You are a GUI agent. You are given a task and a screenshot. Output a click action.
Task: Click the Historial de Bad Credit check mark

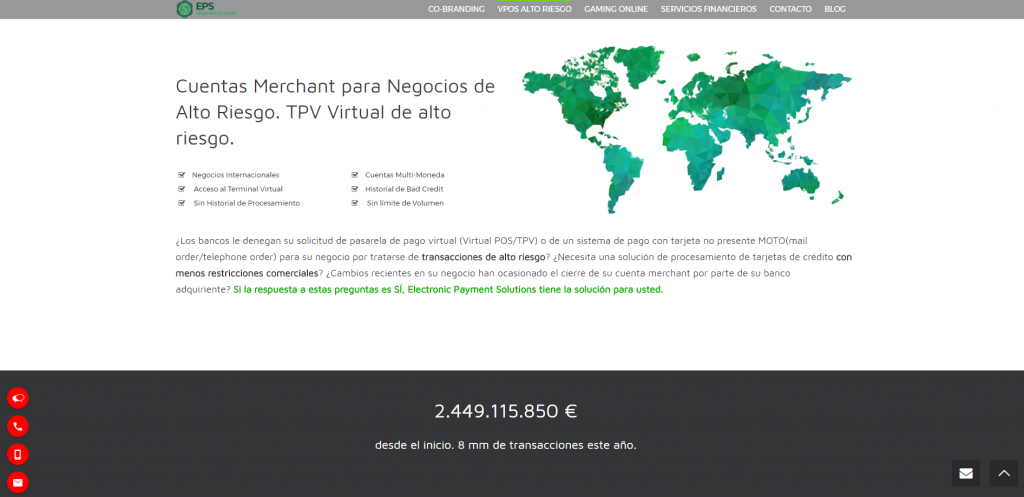point(355,188)
